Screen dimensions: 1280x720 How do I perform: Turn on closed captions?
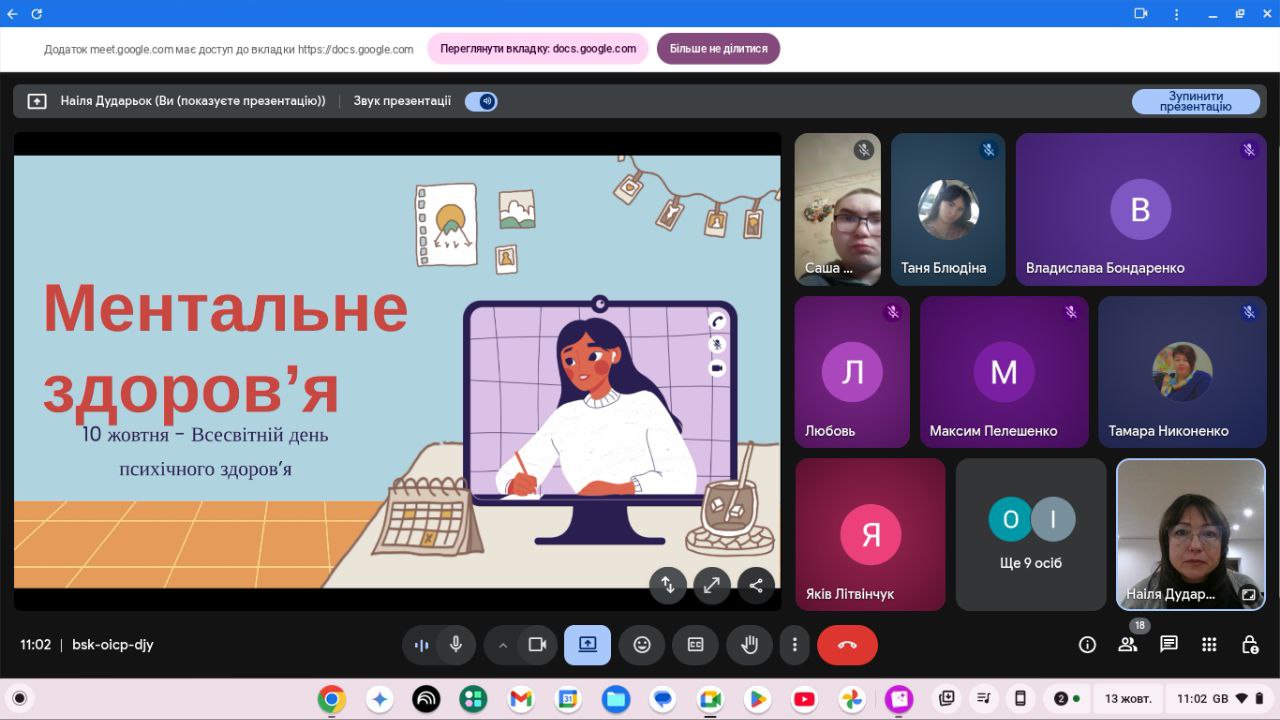[695, 645]
